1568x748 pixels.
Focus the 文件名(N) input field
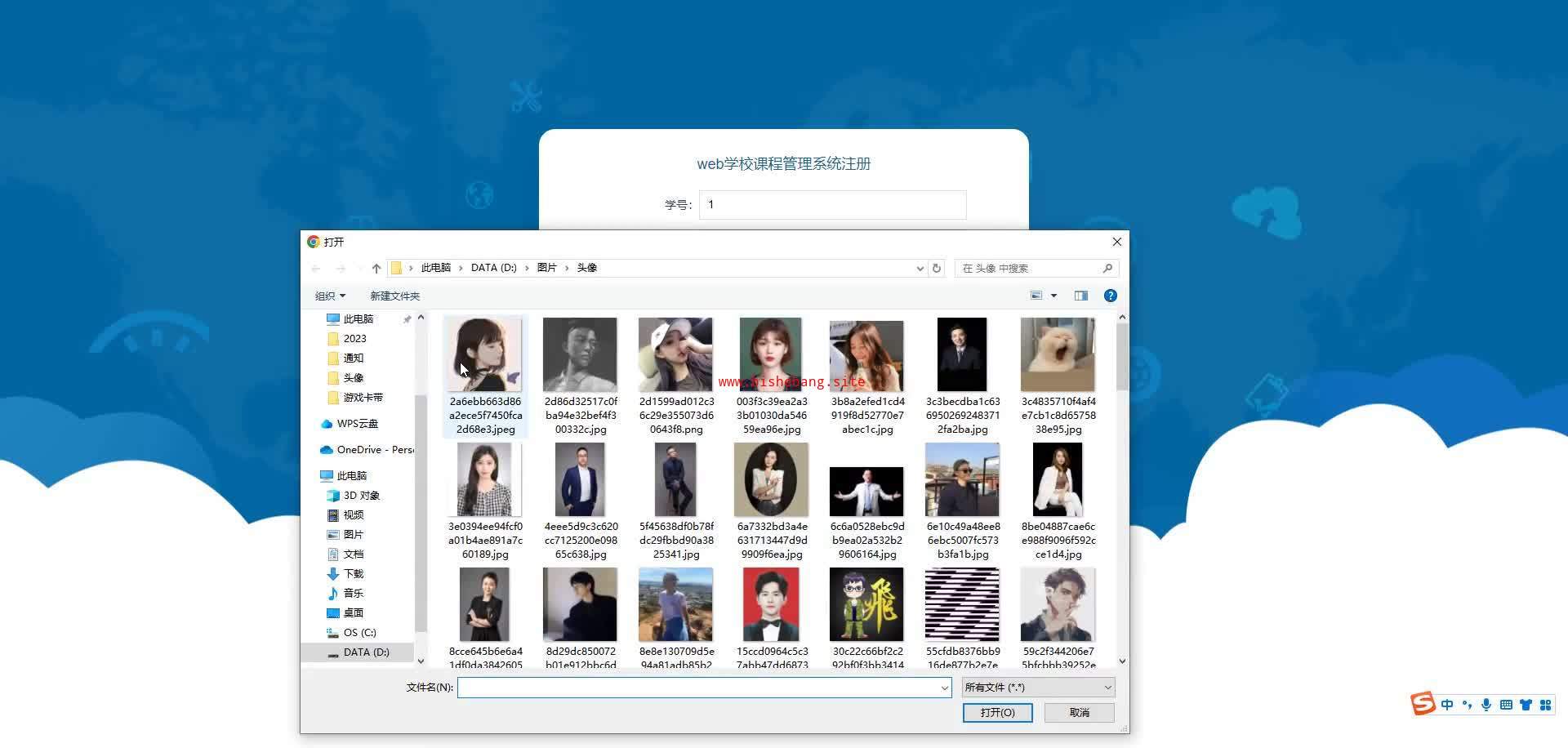click(704, 688)
